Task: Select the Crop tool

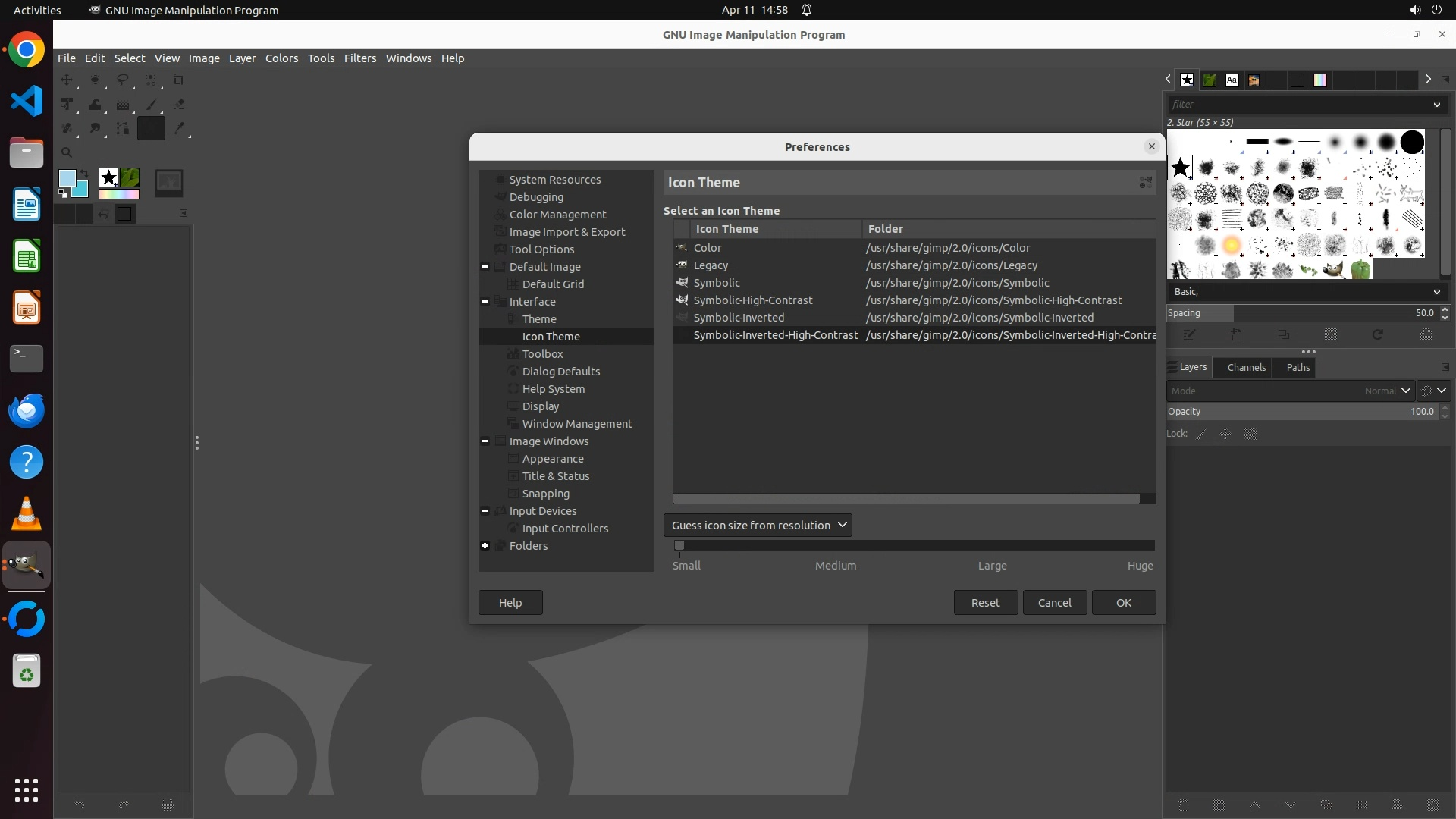Action: (x=179, y=80)
